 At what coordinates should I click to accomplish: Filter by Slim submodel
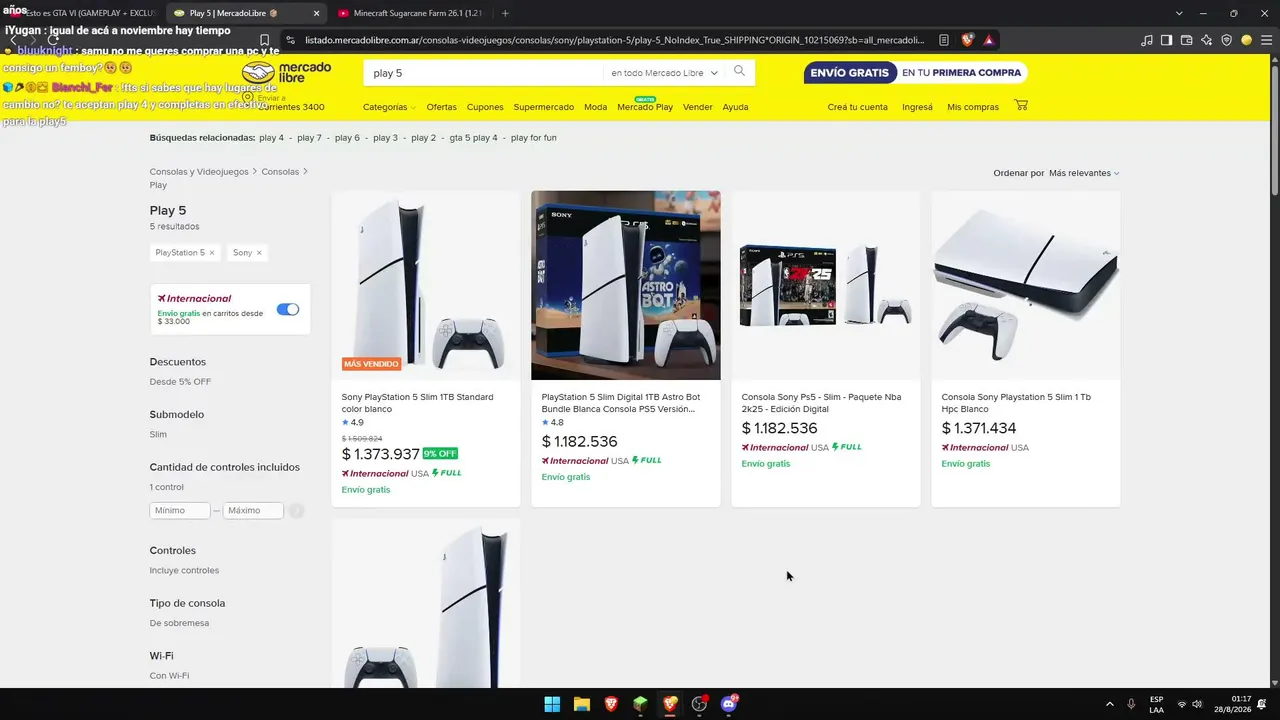158,434
